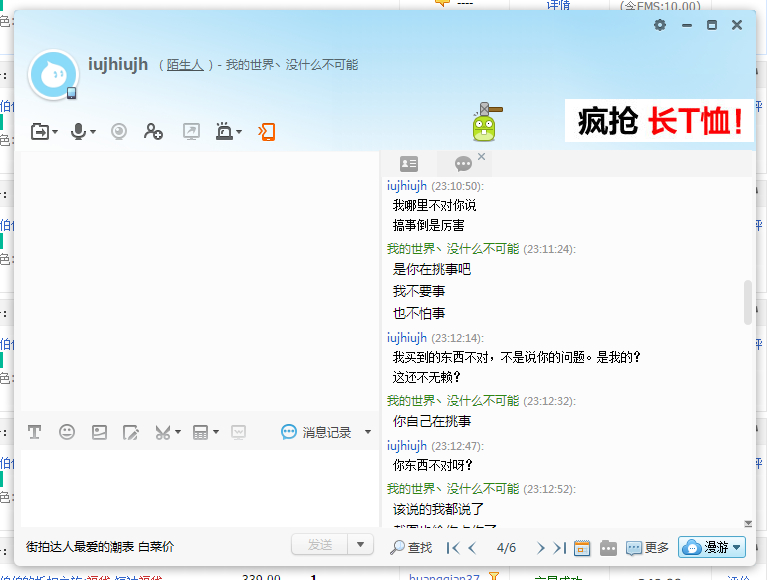The width and height of the screenshot is (770, 580).
Task: Expand the calculator dropdown arrow
Action: pos(216,432)
